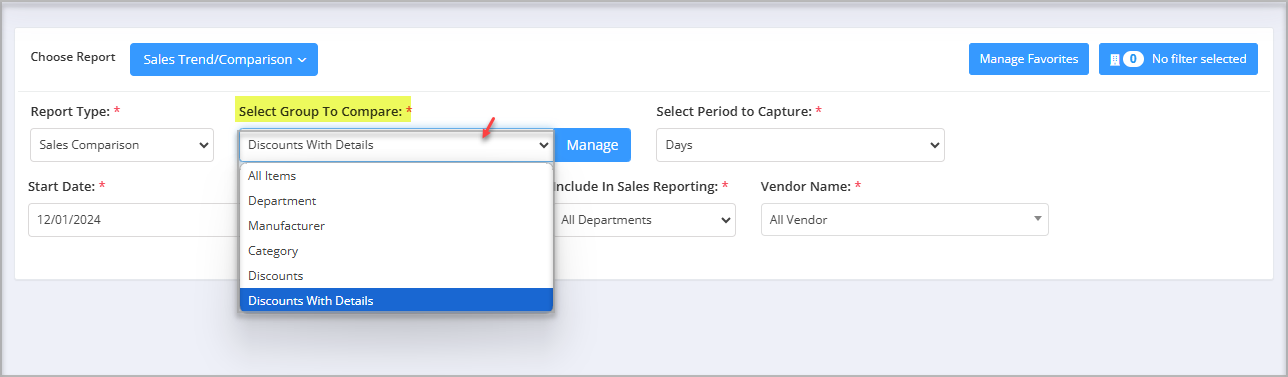Image resolution: width=1288 pixels, height=377 pixels.
Task: Pick Manufacturer from the dropdown list
Action: [396, 226]
